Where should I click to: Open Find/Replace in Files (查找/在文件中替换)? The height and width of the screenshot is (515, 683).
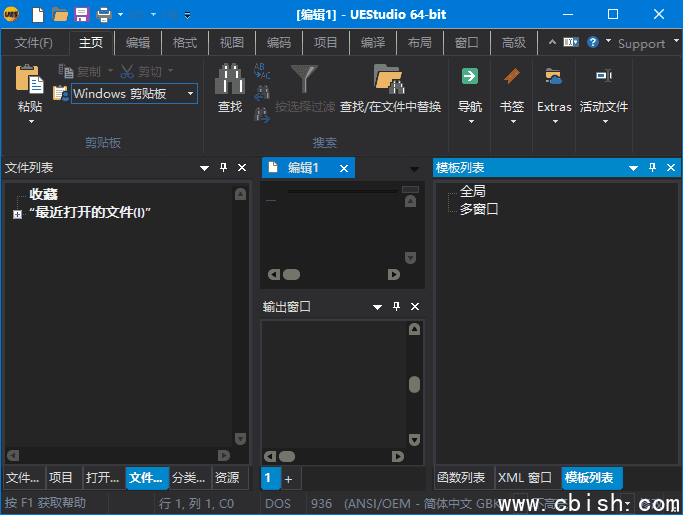pyautogui.click(x=389, y=80)
